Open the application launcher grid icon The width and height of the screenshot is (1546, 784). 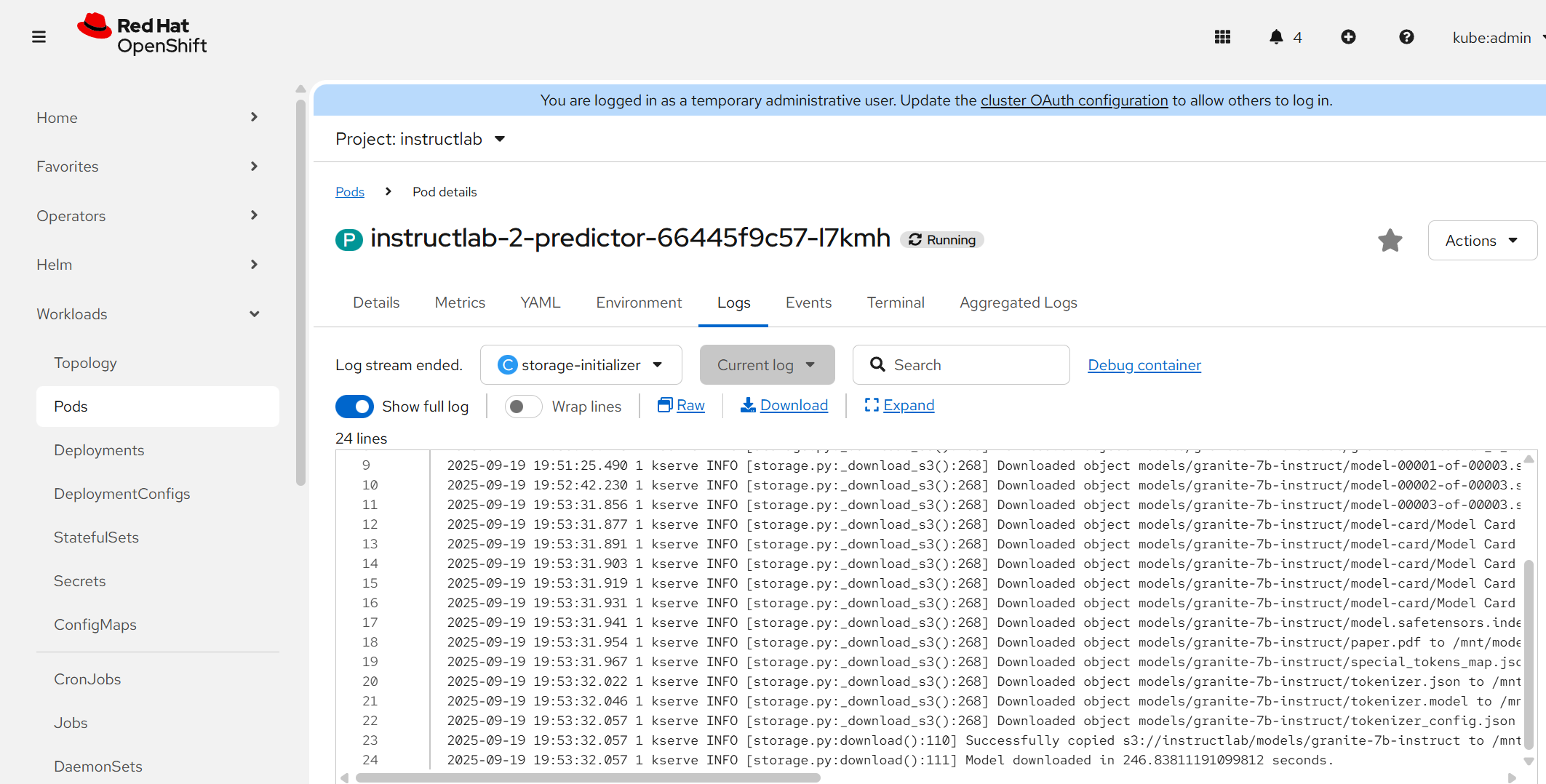click(1222, 37)
